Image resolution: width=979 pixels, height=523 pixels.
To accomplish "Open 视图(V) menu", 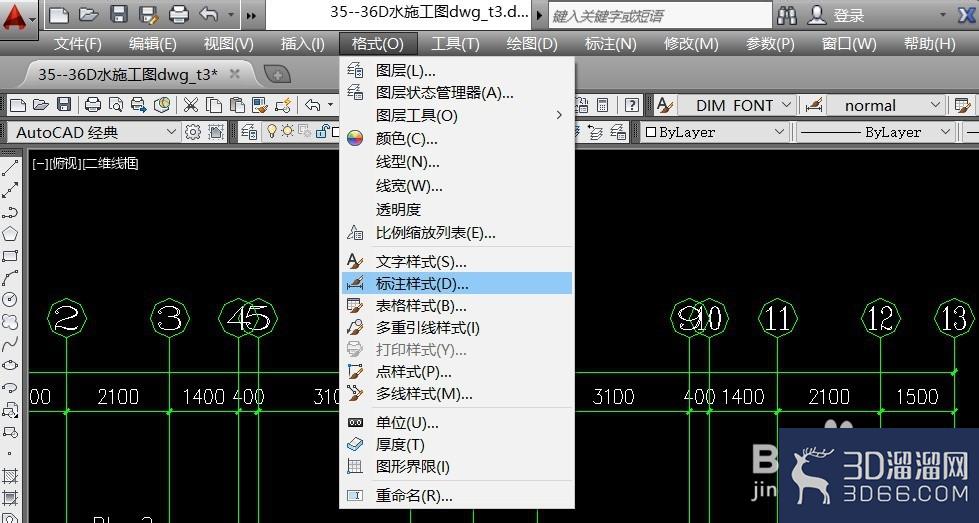I will click(x=229, y=44).
